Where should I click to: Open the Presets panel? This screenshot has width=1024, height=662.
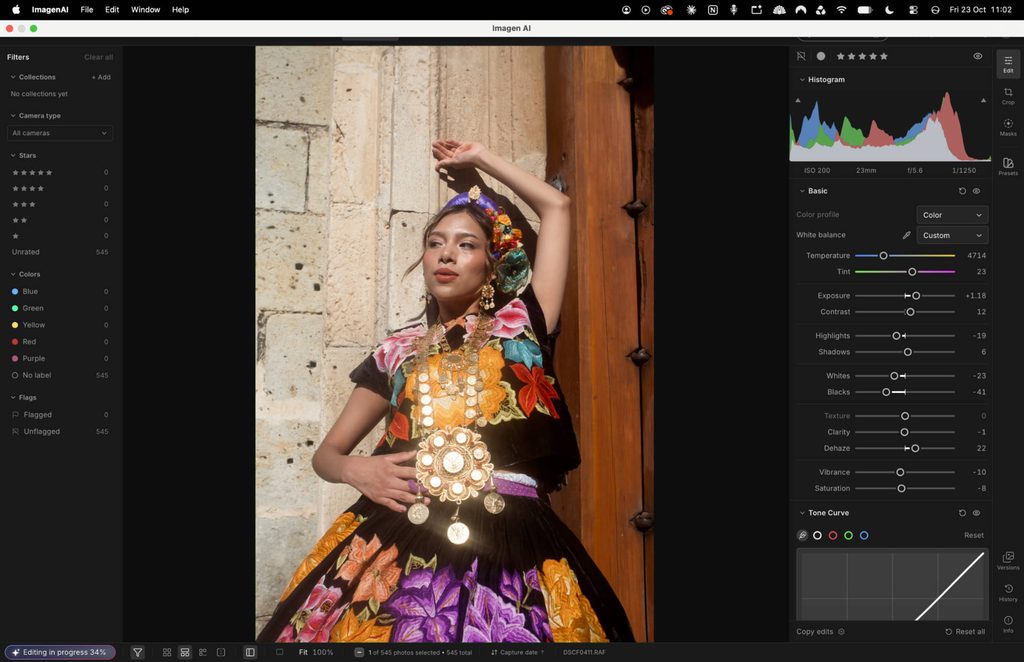tap(1008, 166)
